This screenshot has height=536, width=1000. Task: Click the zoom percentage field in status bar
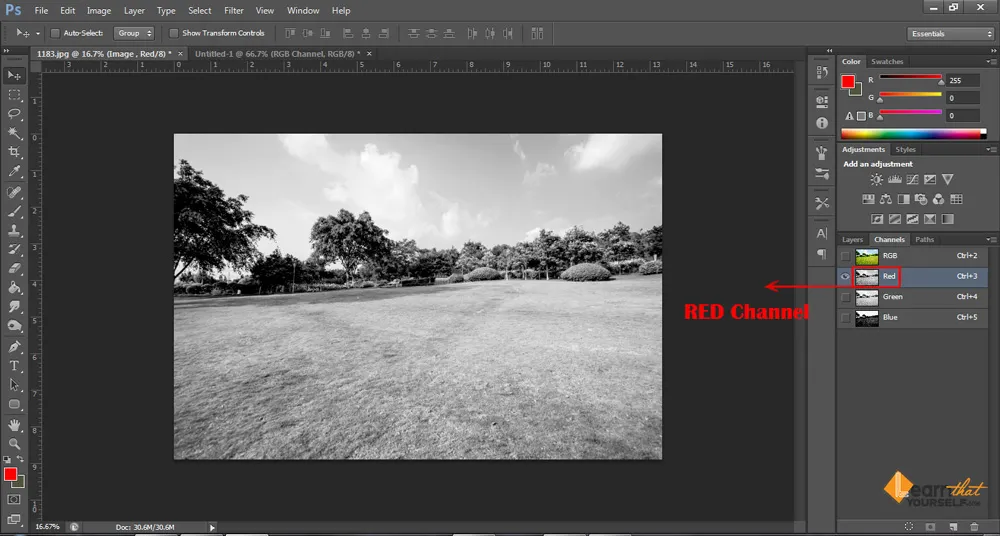(x=46, y=526)
